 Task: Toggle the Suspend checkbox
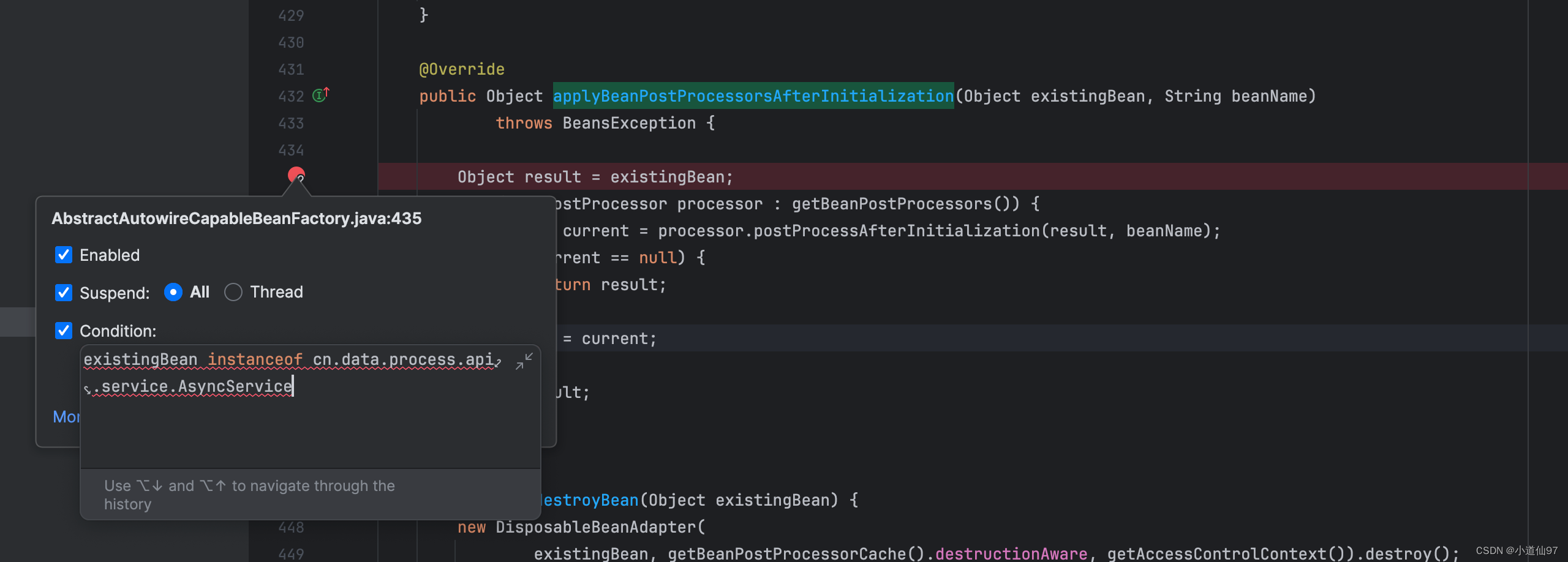[x=64, y=293]
